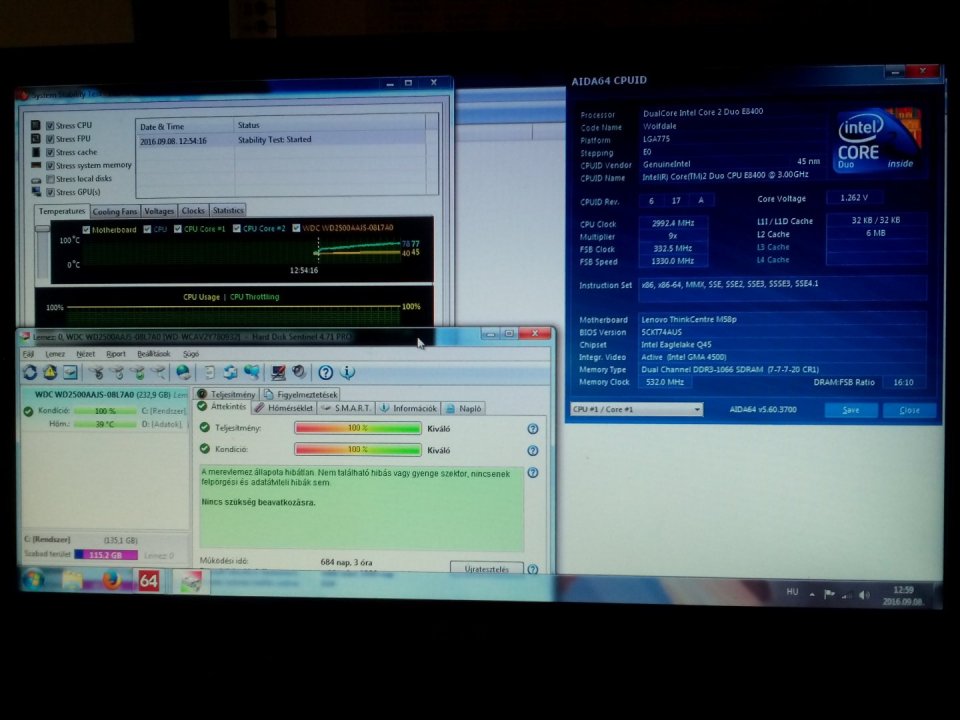Image resolution: width=960 pixels, height=720 pixels.
Task: Select WDC WD2500AAJS-08L7A0 disk in list
Action: pos(105,395)
